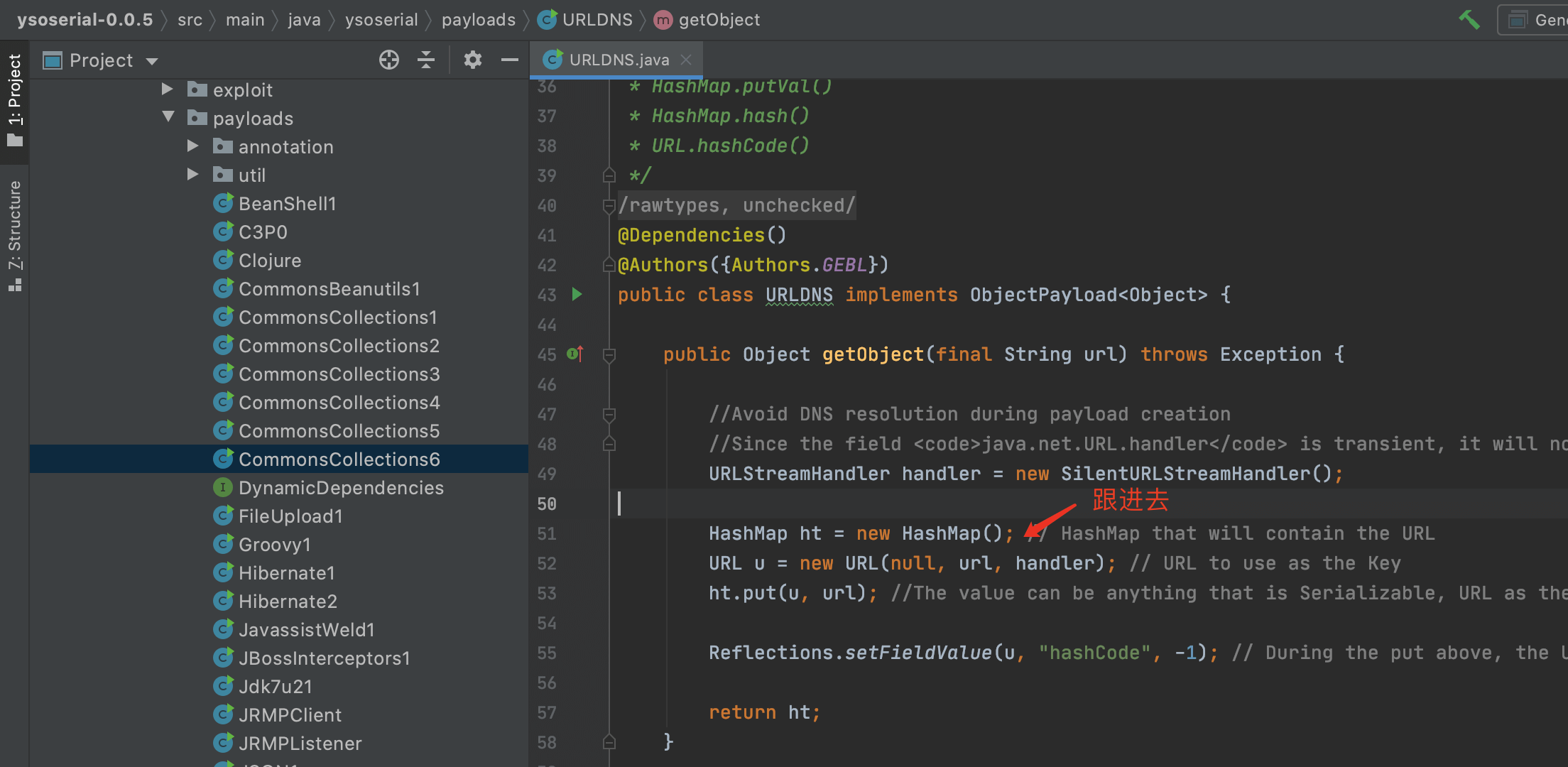
Task: Click the @Dependencies annotation on line 41
Action: (691, 235)
